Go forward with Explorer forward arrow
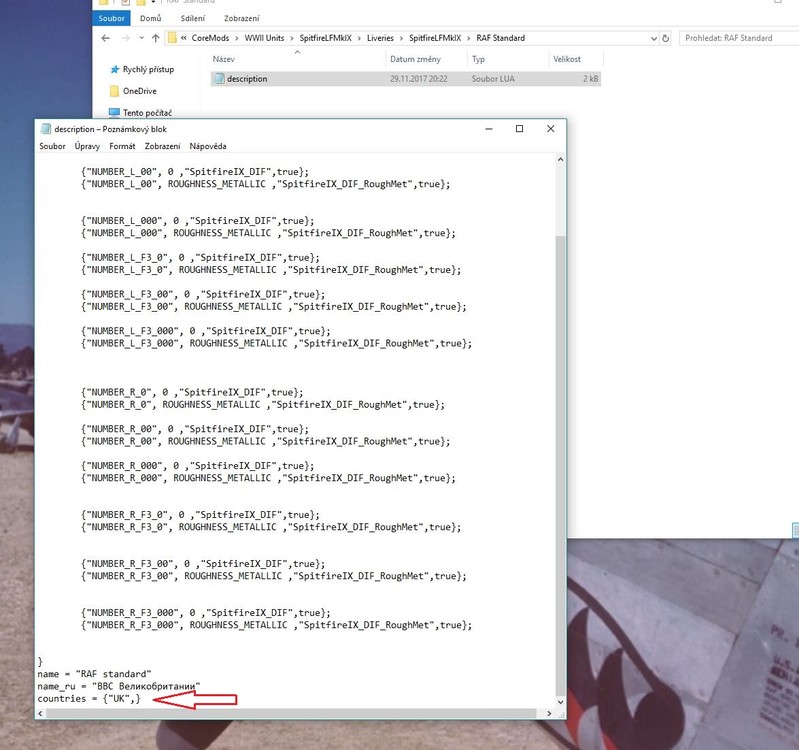Screen dimensions: 799x750 [x=125, y=38]
